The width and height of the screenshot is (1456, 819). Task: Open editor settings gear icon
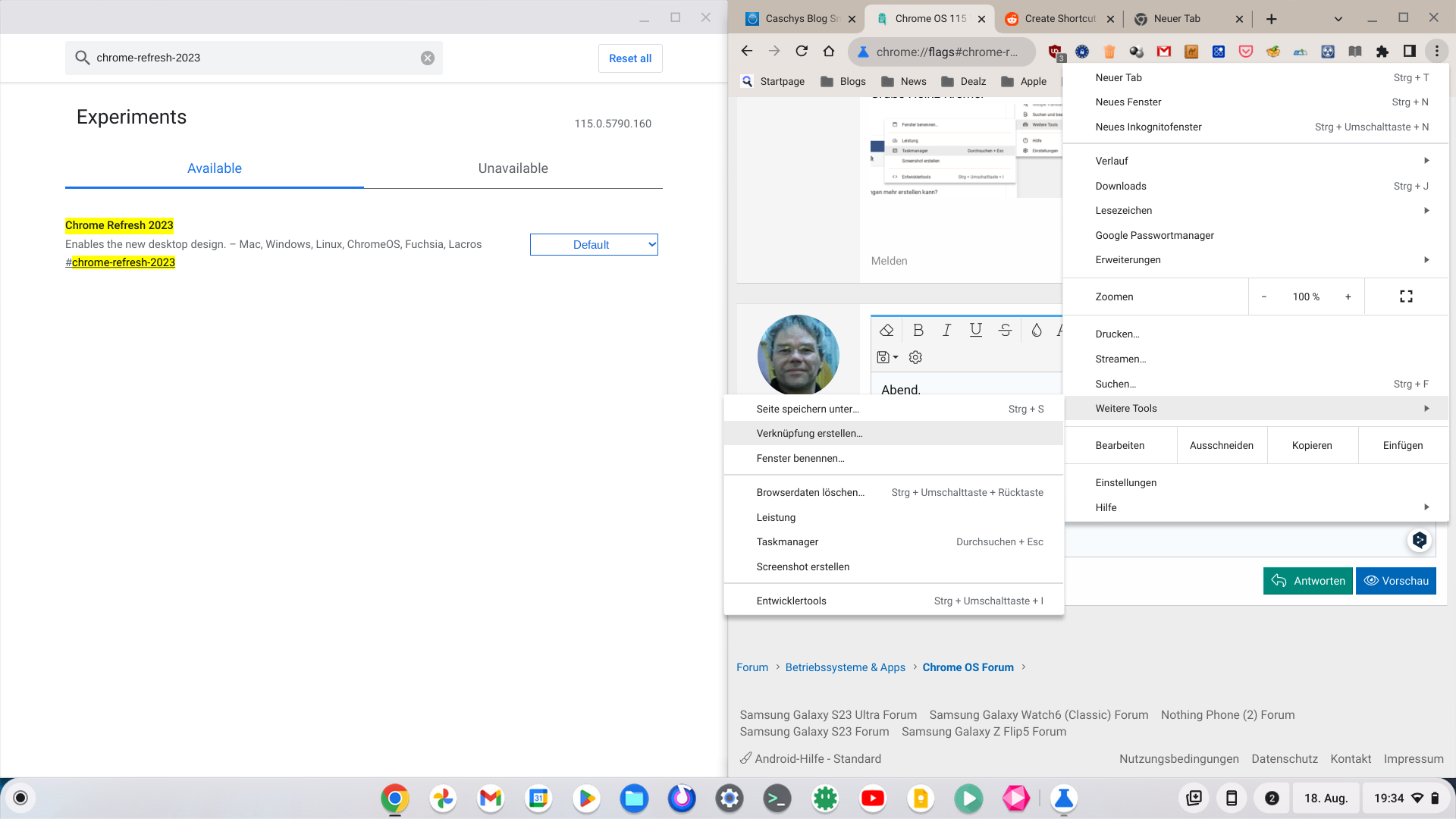[915, 357]
